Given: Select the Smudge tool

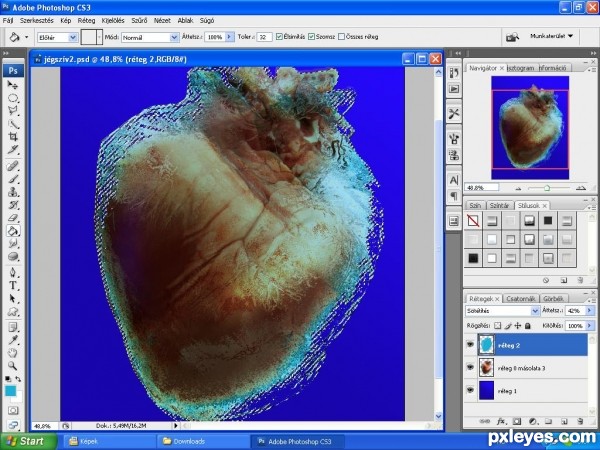Looking at the screenshot, I should [x=13, y=243].
